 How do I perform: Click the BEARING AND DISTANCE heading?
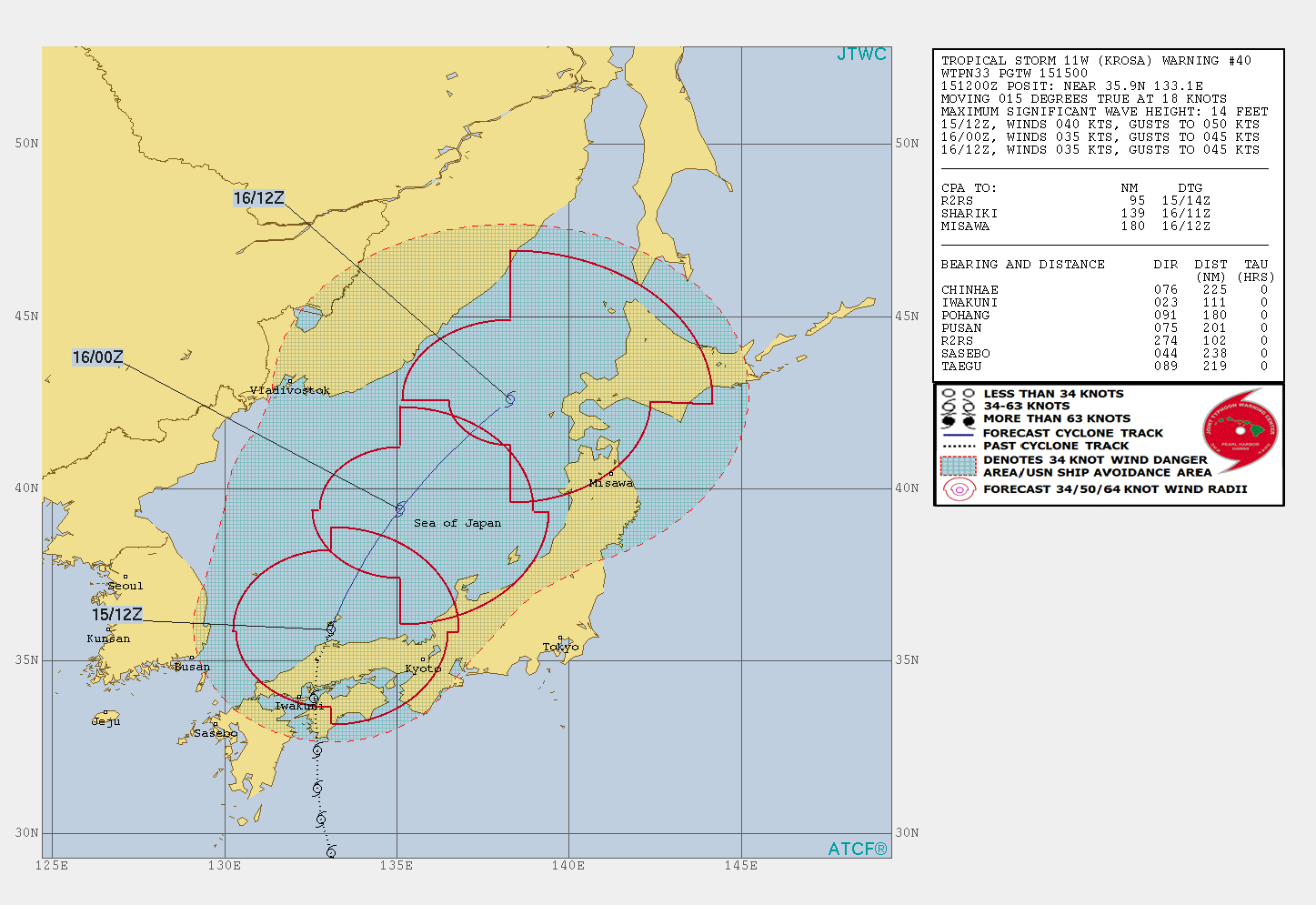1023,265
